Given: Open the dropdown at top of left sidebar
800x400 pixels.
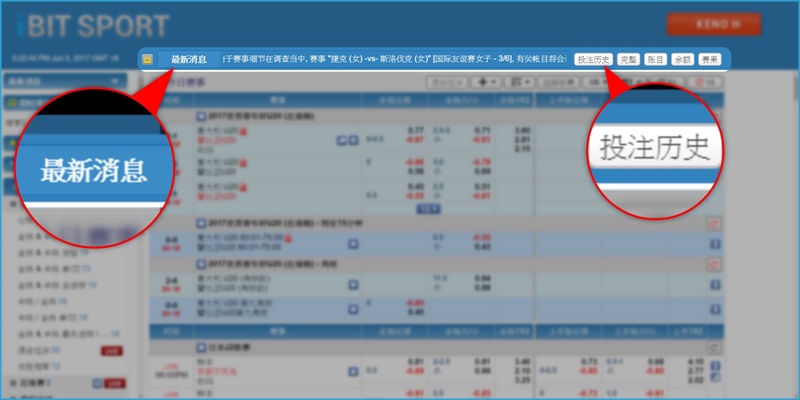Looking at the screenshot, I should [x=65, y=81].
